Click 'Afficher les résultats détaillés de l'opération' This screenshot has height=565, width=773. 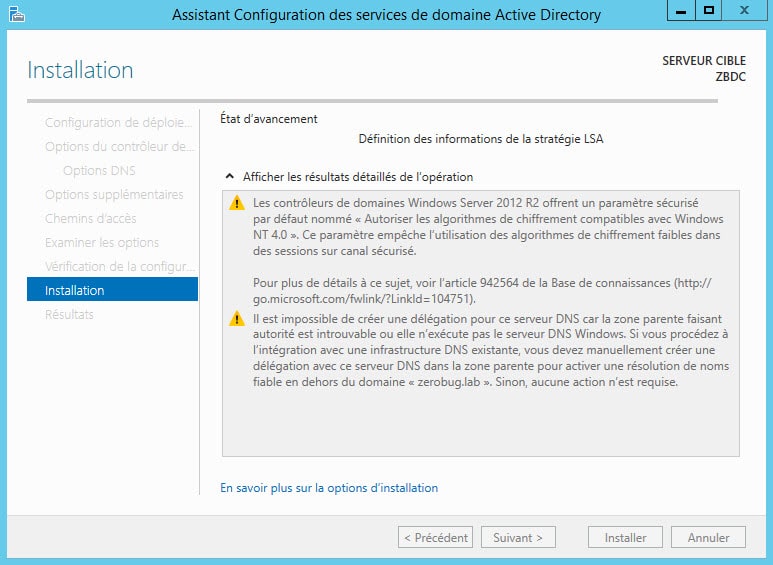pos(358,177)
